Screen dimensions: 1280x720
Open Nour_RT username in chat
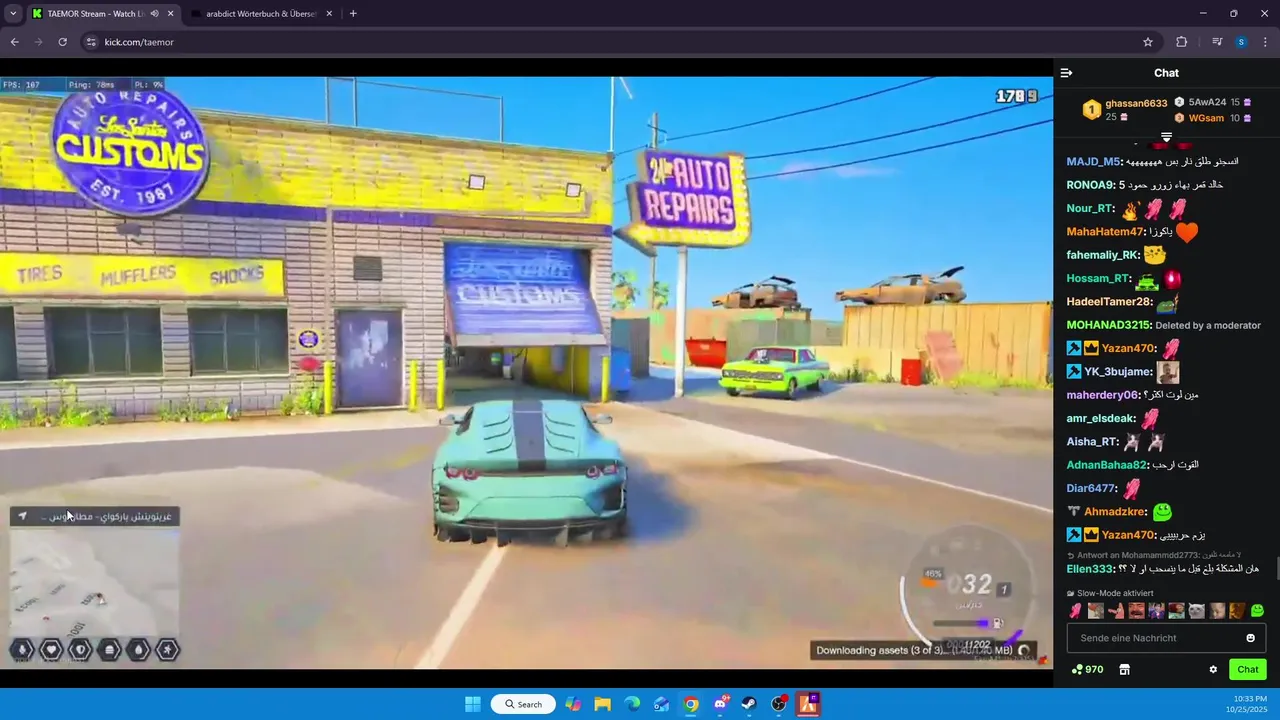pos(1090,208)
